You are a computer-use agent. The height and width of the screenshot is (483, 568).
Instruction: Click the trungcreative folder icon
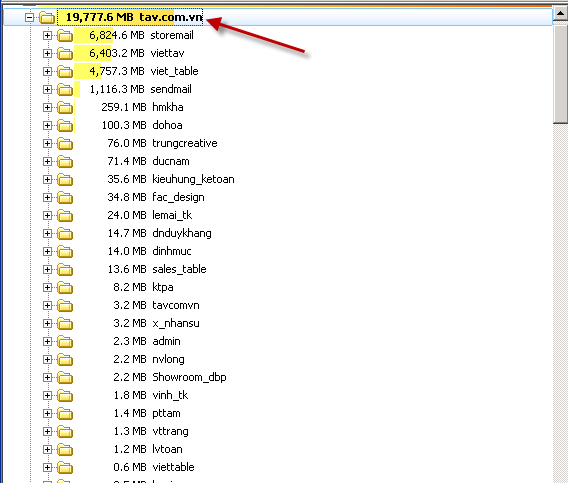pyautogui.click(x=65, y=143)
